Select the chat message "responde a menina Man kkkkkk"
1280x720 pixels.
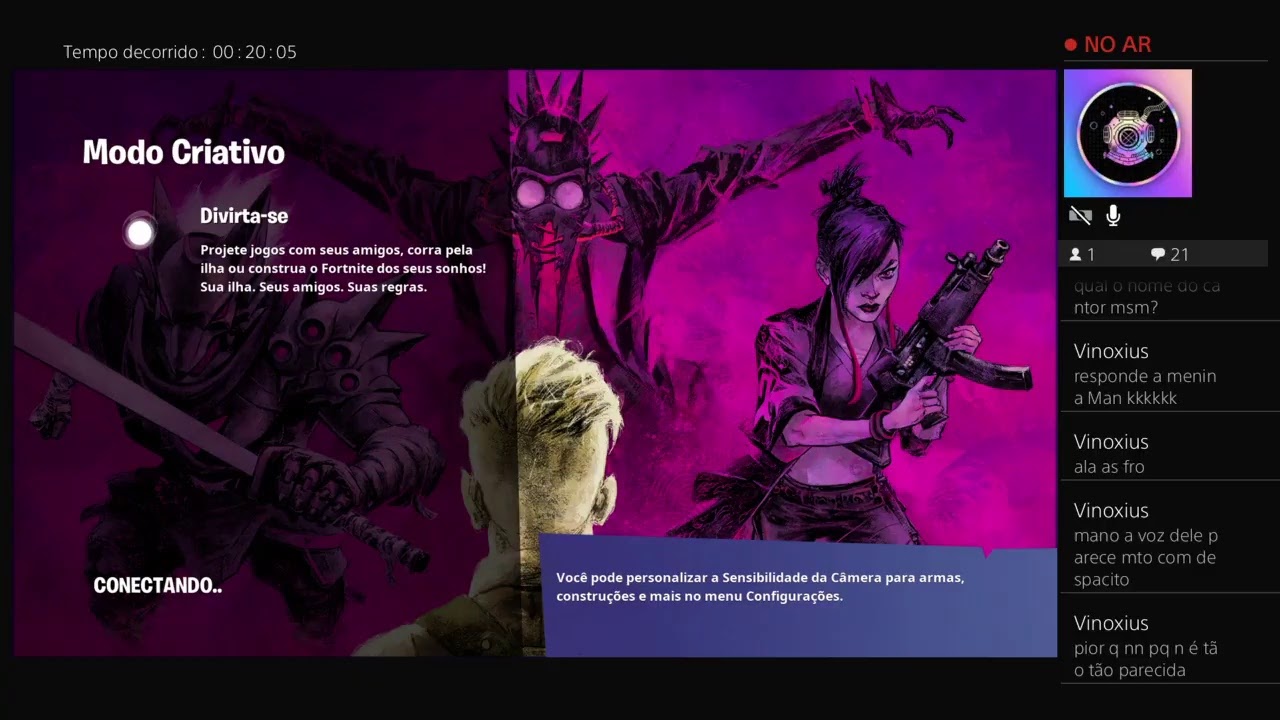1145,387
